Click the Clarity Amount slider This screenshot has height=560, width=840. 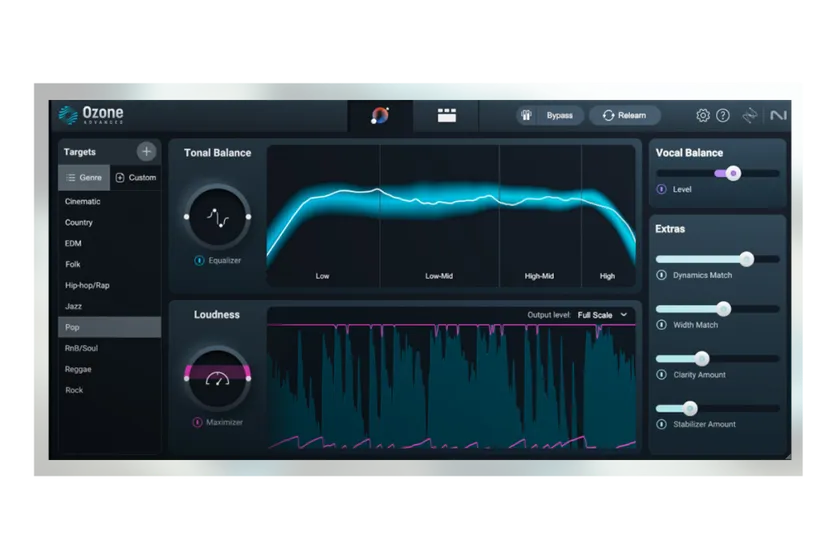point(718,359)
